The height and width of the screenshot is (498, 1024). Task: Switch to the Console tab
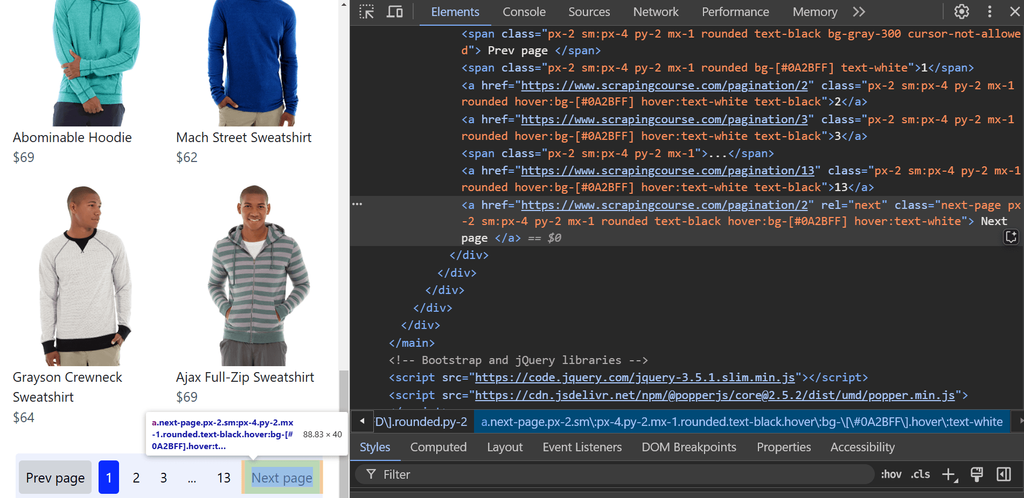pyautogui.click(x=524, y=12)
